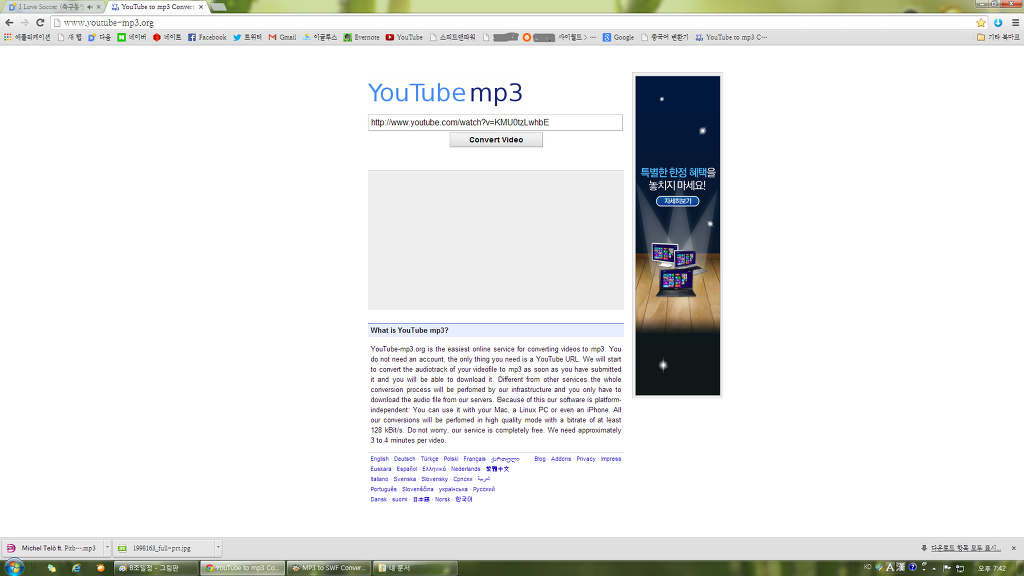The image size is (1024, 576).
Task: Click the Windows 8 laptops ad banner
Action: pyautogui.click(x=677, y=235)
